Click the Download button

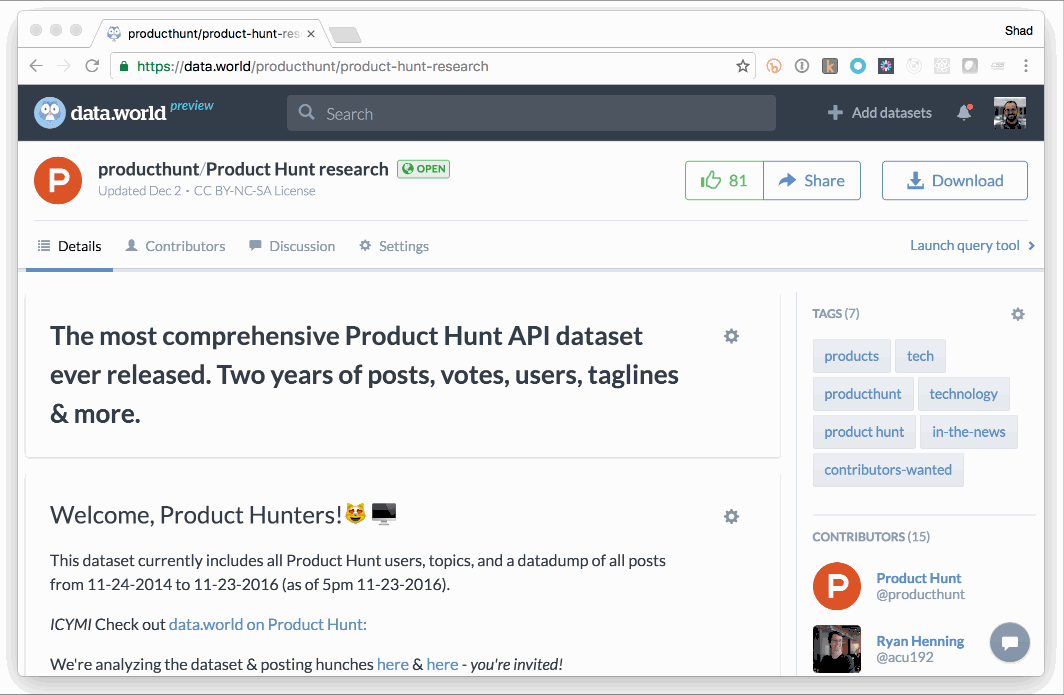955,181
